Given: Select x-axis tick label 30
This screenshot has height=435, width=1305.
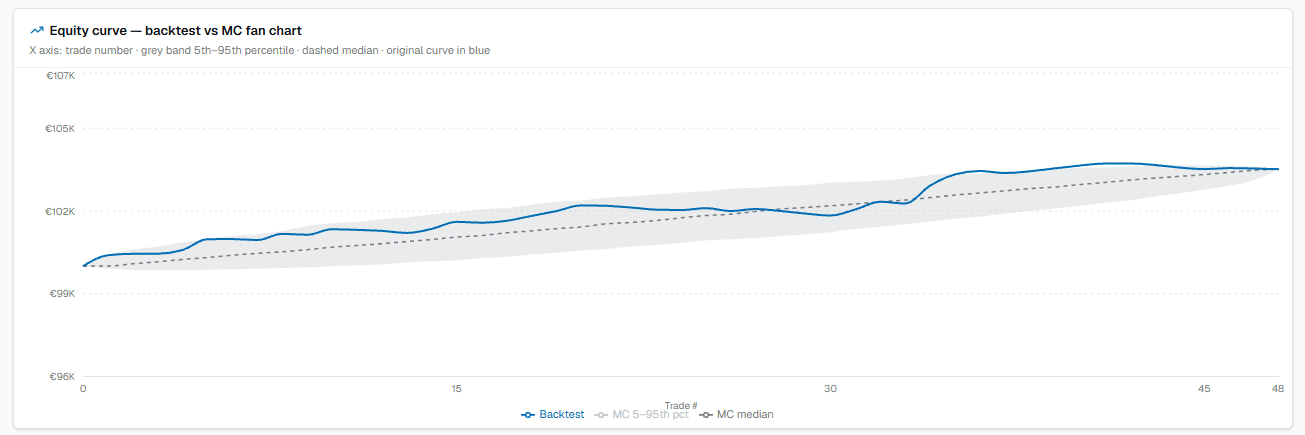Looking at the screenshot, I should tap(830, 388).
